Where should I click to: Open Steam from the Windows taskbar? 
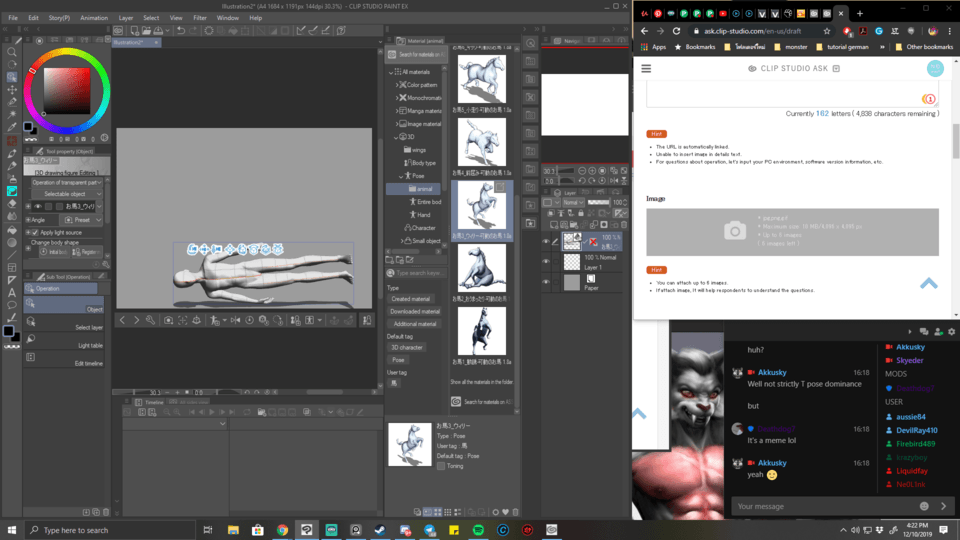coord(380,530)
